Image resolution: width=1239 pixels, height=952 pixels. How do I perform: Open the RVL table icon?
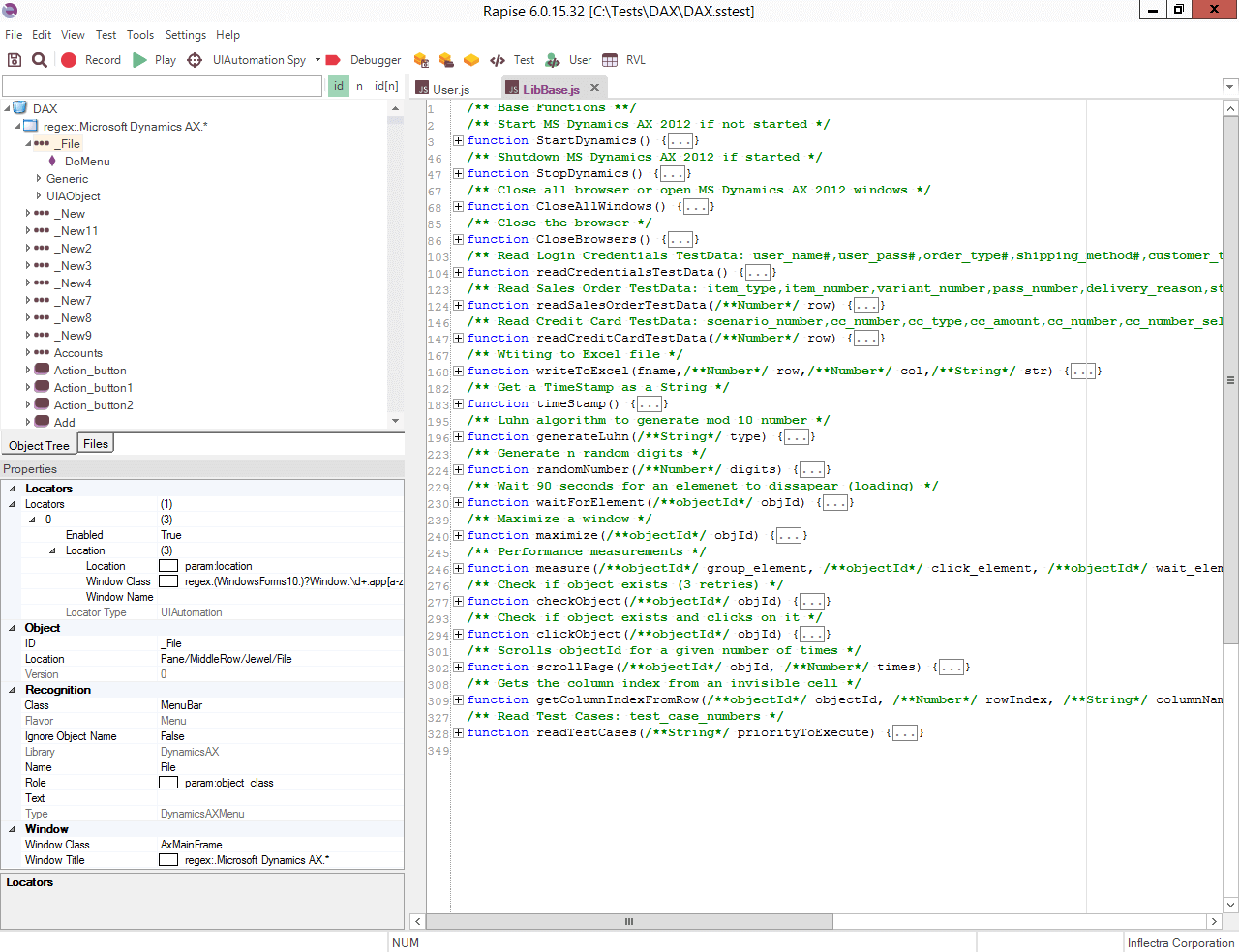tap(610, 60)
